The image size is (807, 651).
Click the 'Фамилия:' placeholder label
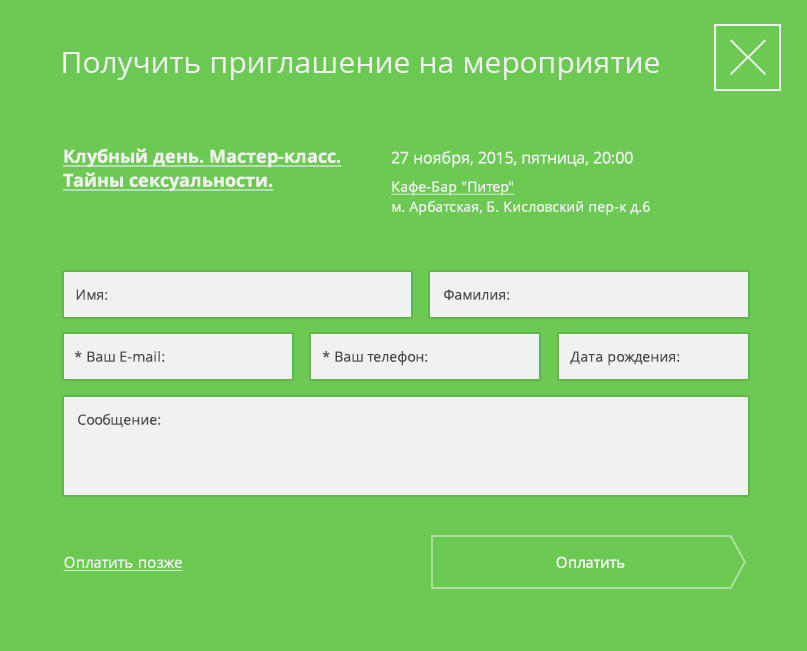(x=477, y=295)
